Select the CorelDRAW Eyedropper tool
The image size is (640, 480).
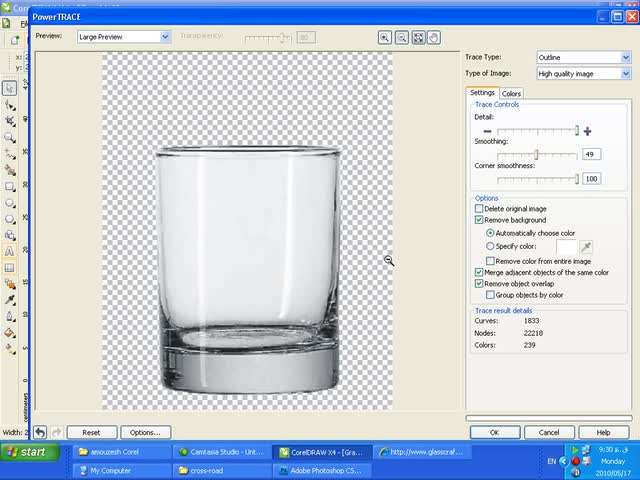click(x=9, y=300)
